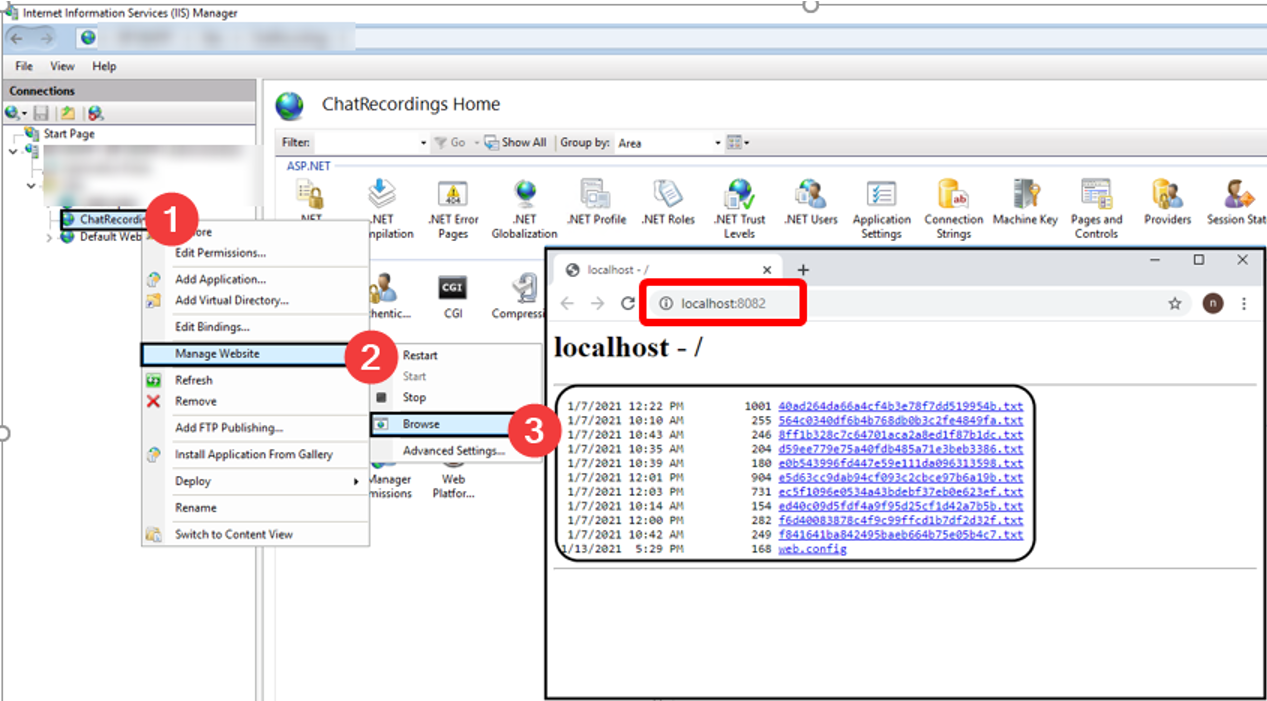Click the browser Back arrow

click(x=567, y=303)
